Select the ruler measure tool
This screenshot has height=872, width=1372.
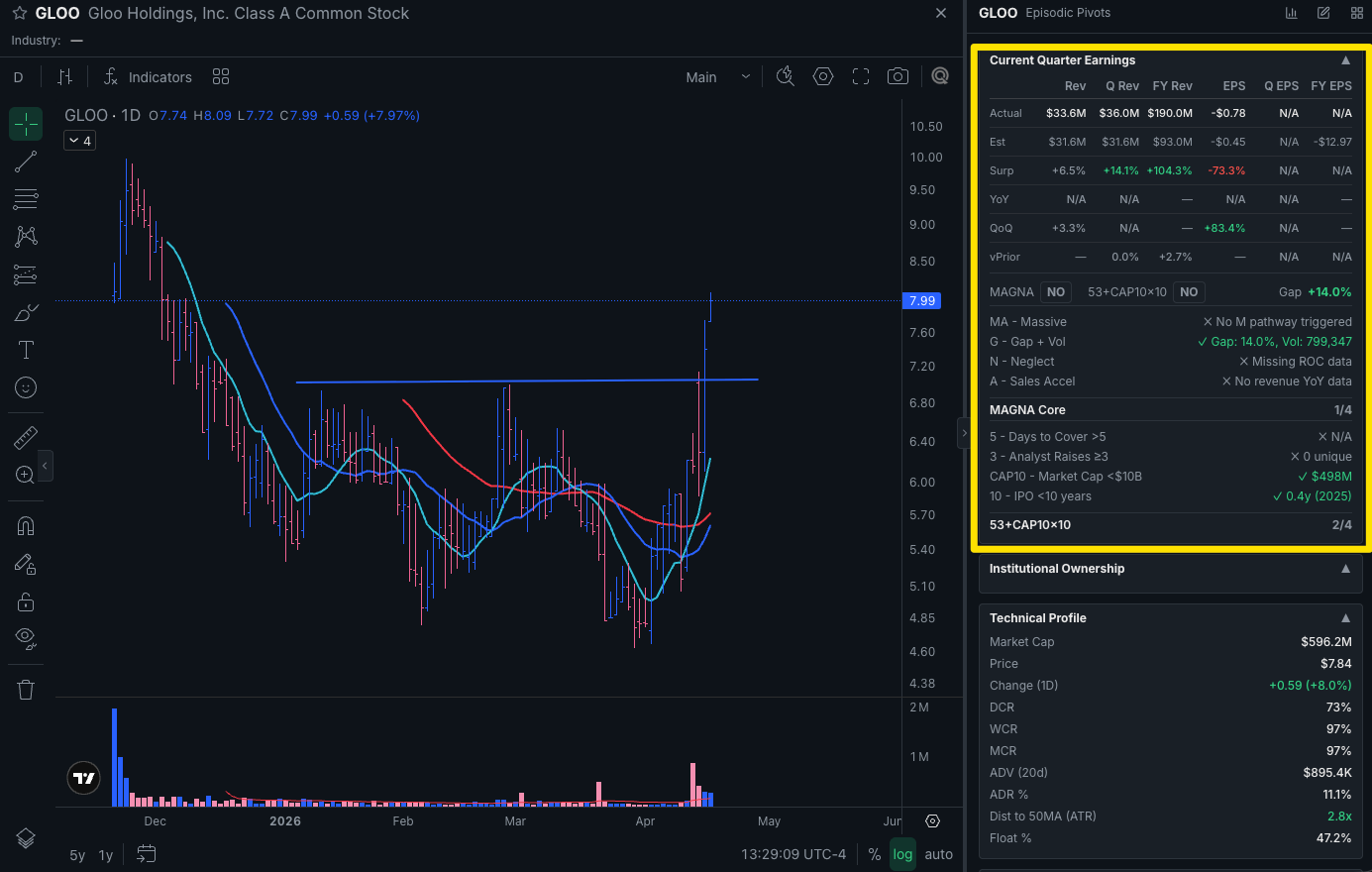click(x=26, y=436)
